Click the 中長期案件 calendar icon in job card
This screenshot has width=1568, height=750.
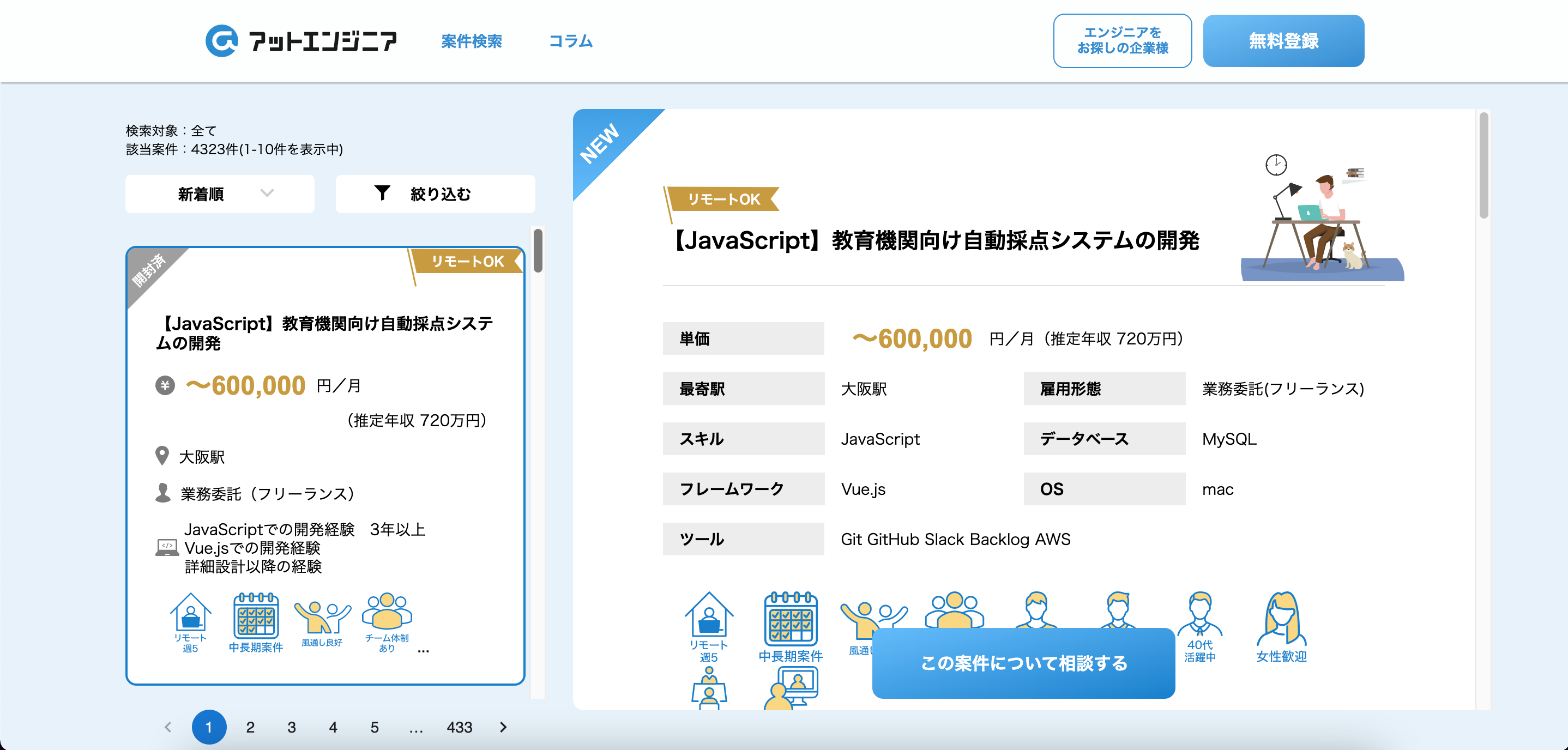[256, 615]
